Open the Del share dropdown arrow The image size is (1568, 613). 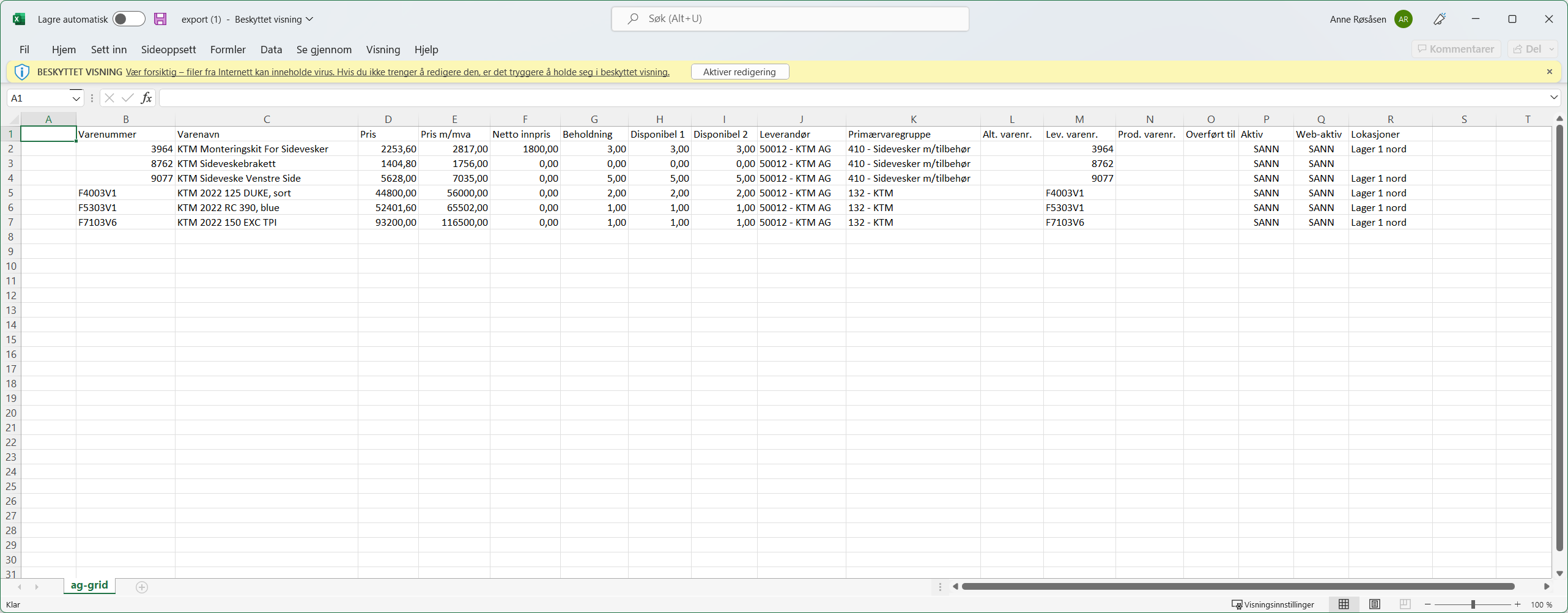[1551, 49]
